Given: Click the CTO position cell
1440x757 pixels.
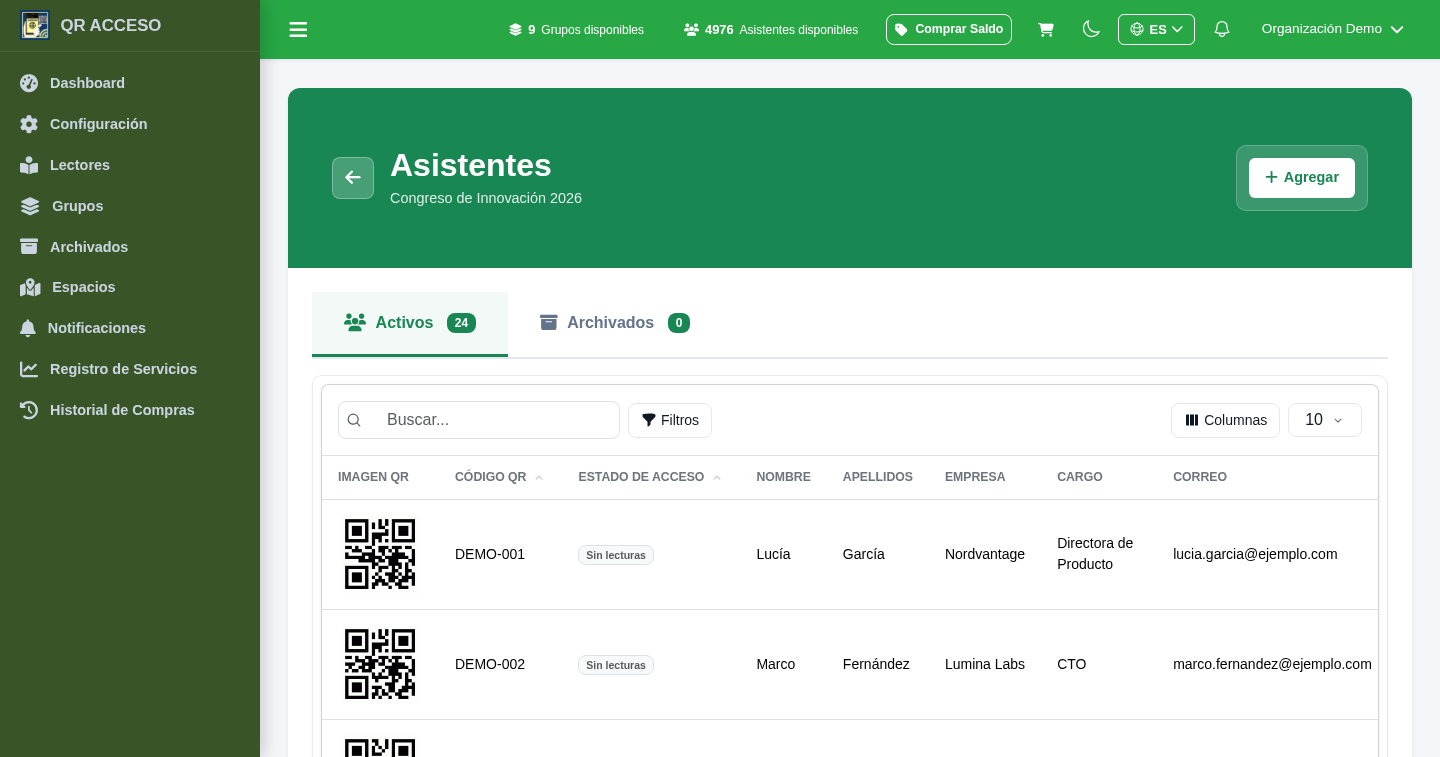Looking at the screenshot, I should pos(1071,664).
